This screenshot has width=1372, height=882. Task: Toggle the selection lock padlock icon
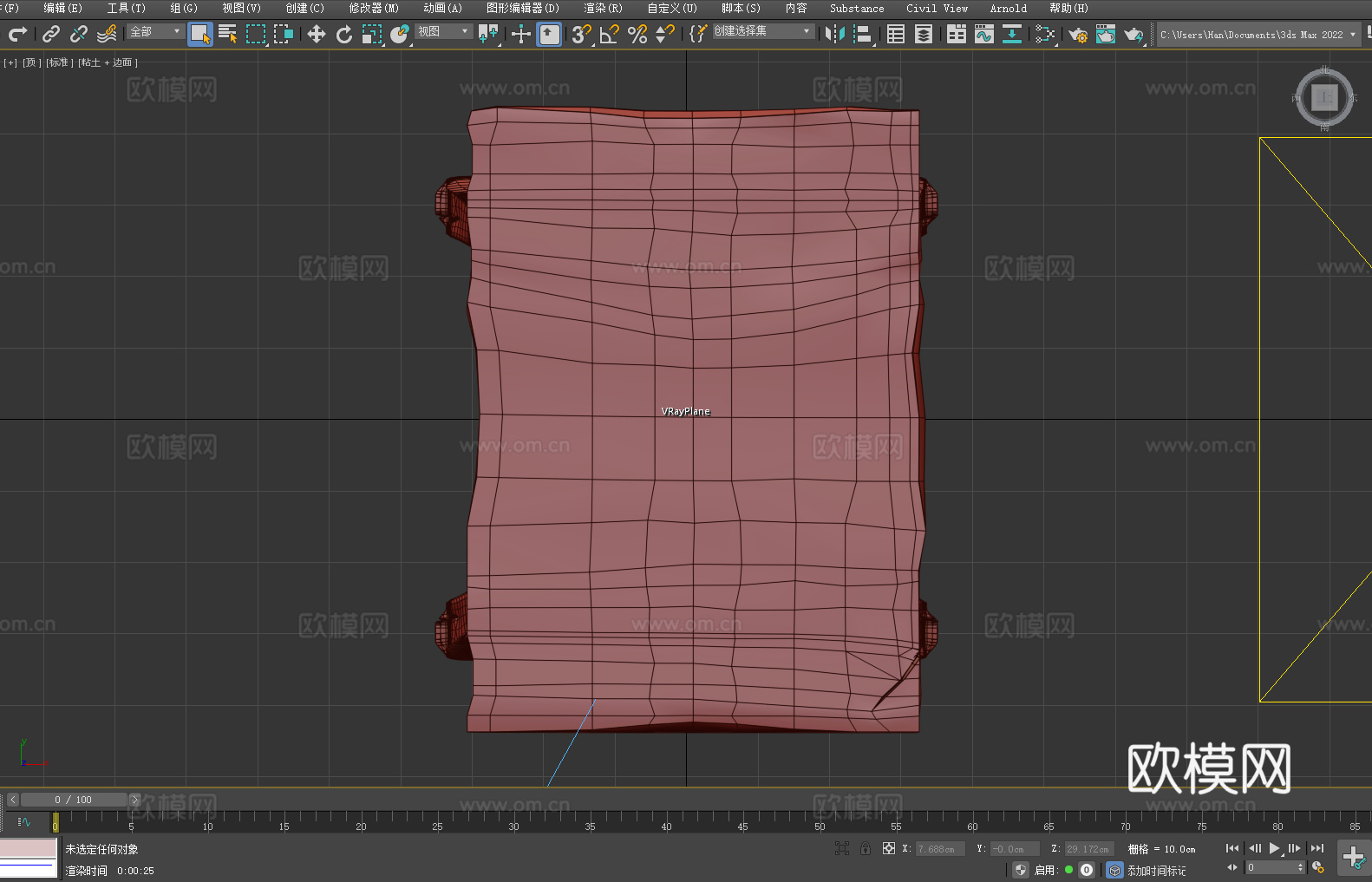[x=866, y=848]
